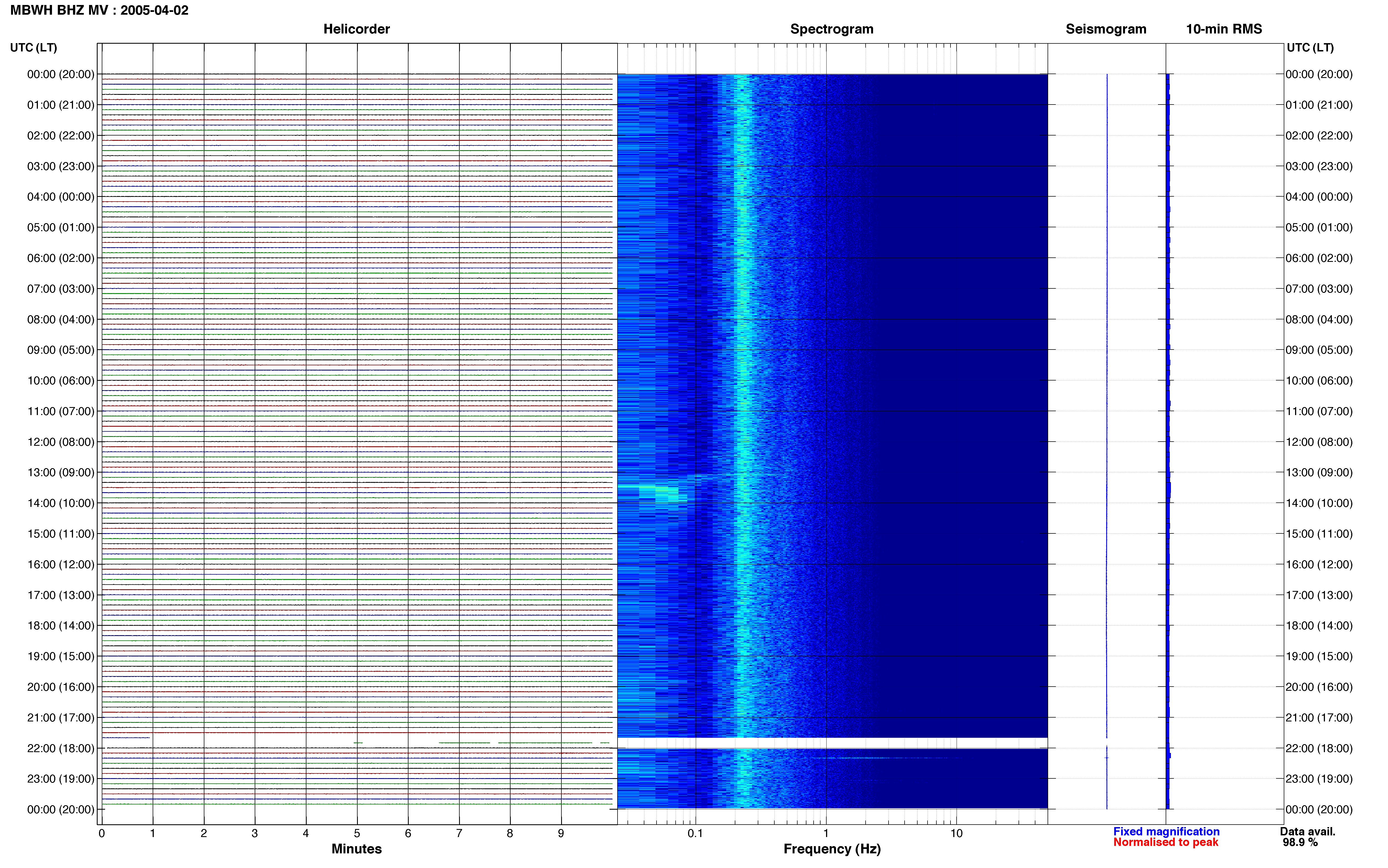Click the 7 tick on the Minutes axis
1388x868 pixels.
tap(459, 833)
